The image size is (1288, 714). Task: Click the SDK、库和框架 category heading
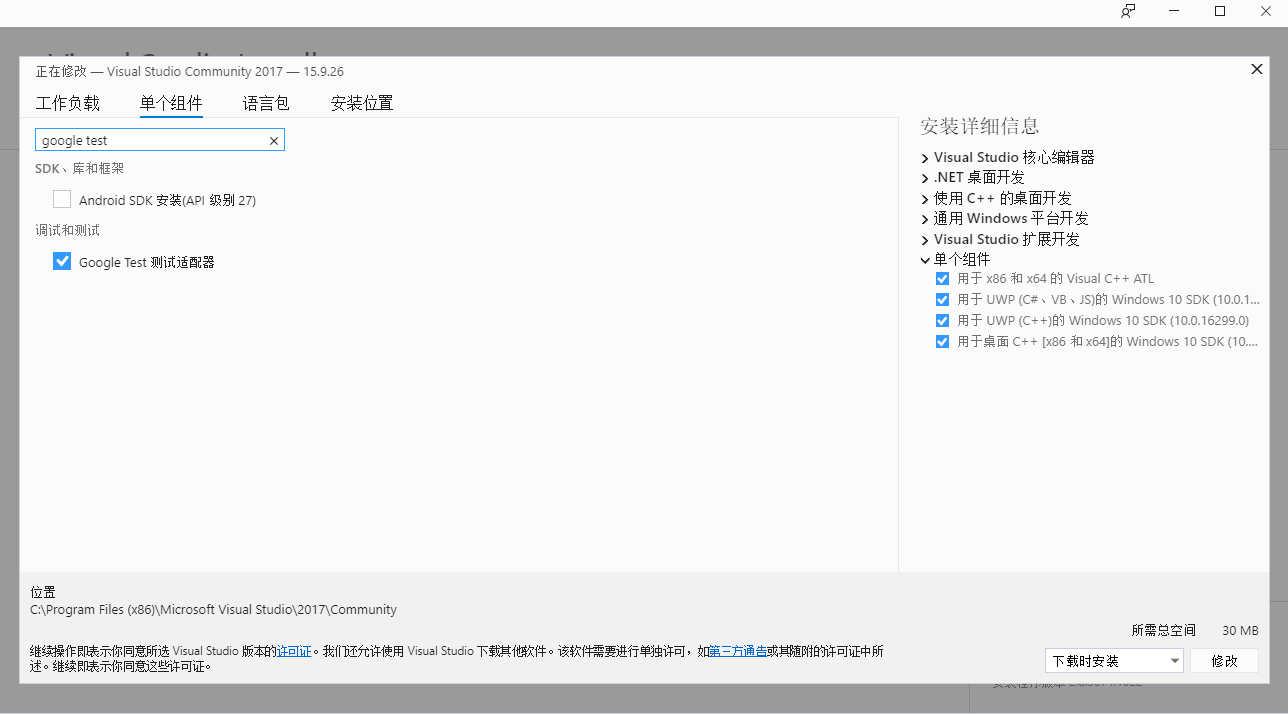tap(79, 169)
